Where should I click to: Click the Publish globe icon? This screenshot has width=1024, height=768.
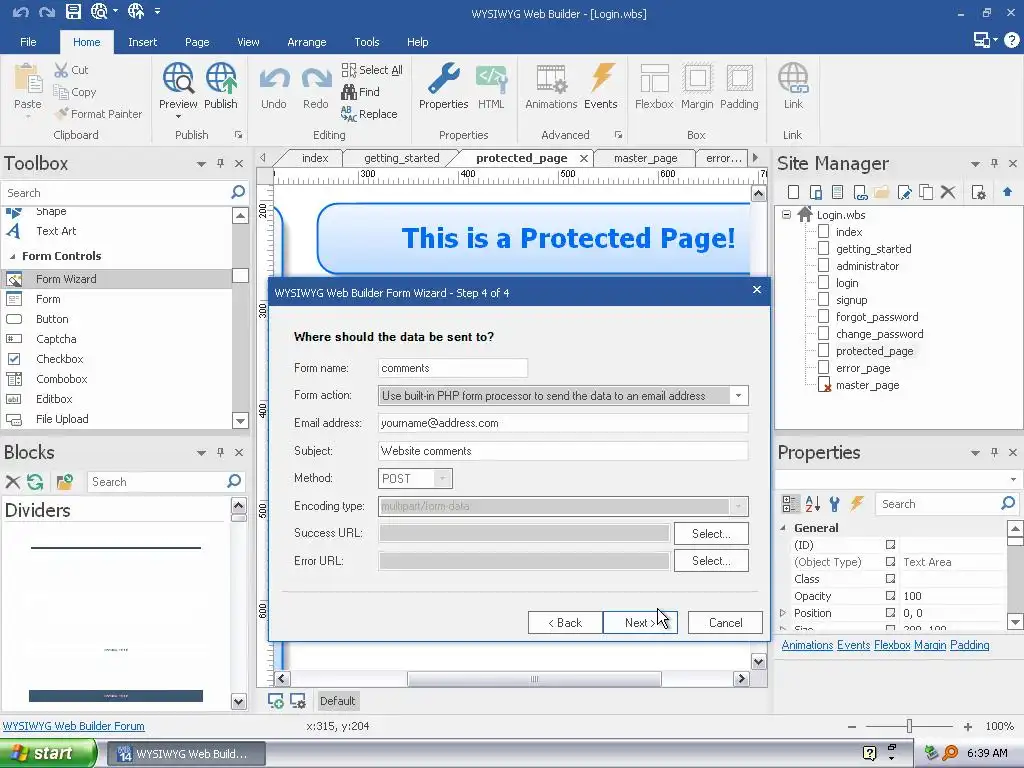coord(221,78)
